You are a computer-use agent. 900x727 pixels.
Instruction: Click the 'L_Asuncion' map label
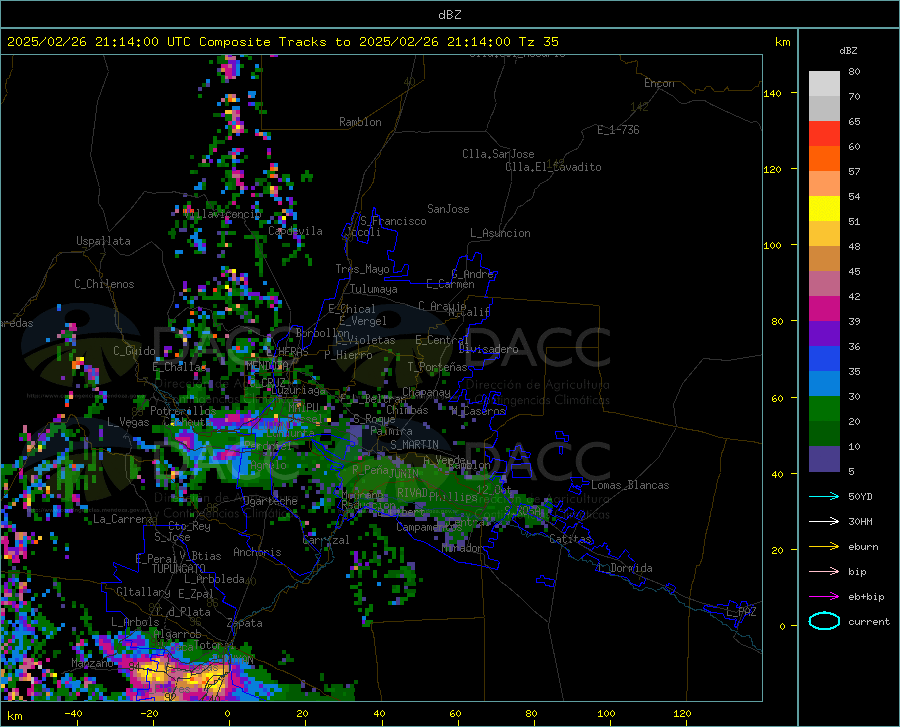[x=500, y=233]
